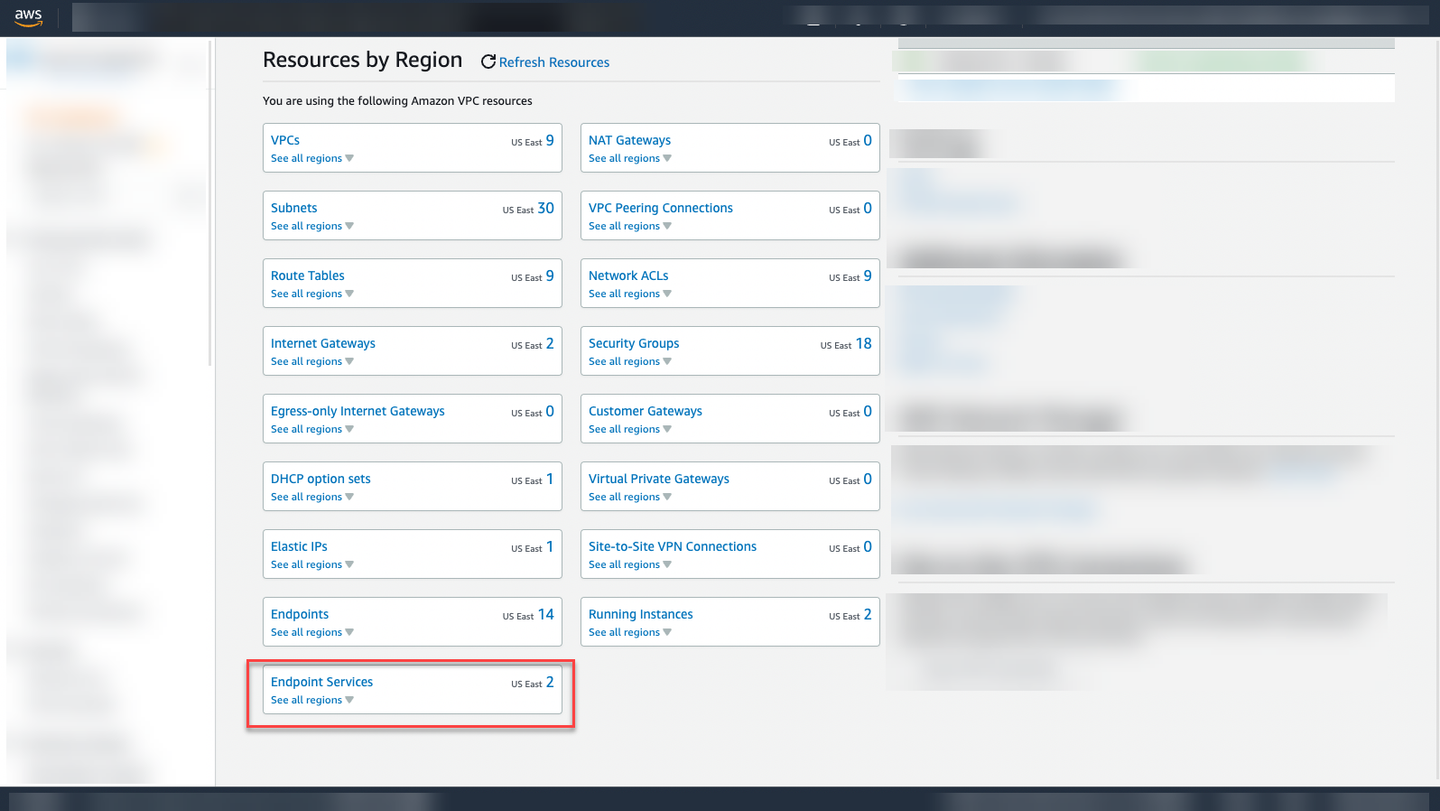
Task: Expand See all regions under VPC Peering Connections
Action: (630, 226)
